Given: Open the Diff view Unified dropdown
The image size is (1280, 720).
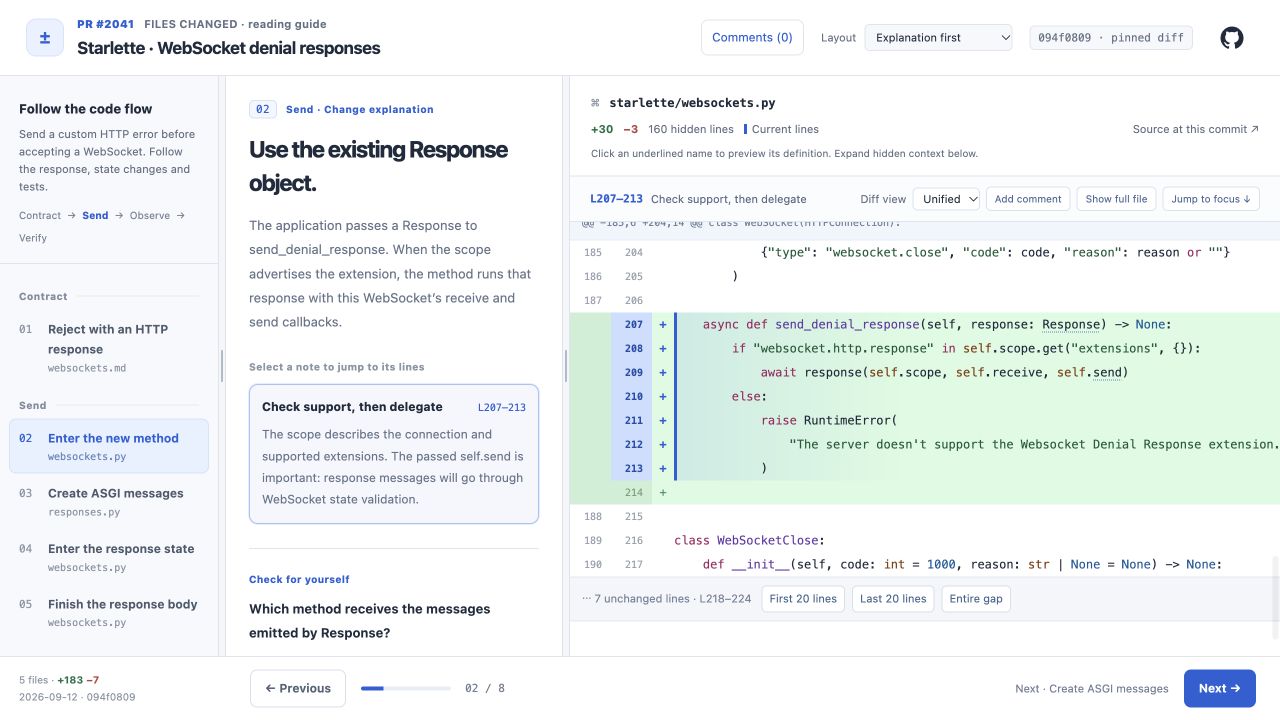Looking at the screenshot, I should tap(946, 199).
